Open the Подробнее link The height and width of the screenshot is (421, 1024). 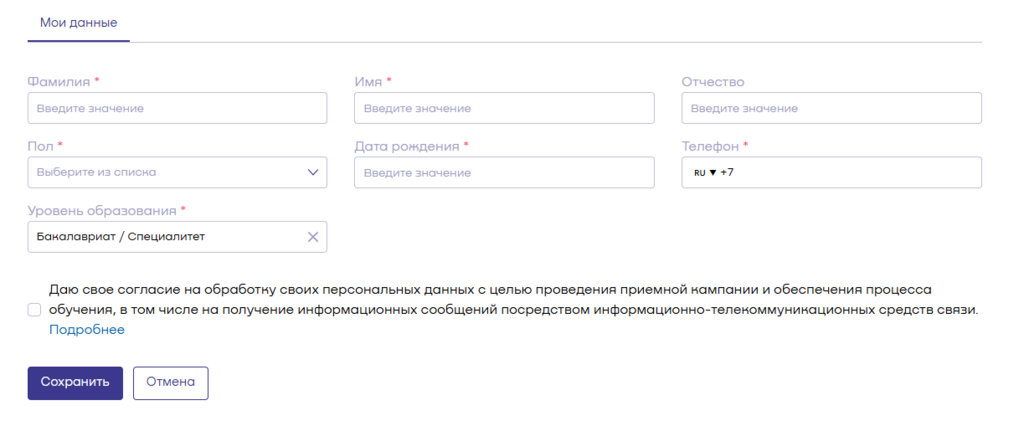pyautogui.click(x=87, y=330)
